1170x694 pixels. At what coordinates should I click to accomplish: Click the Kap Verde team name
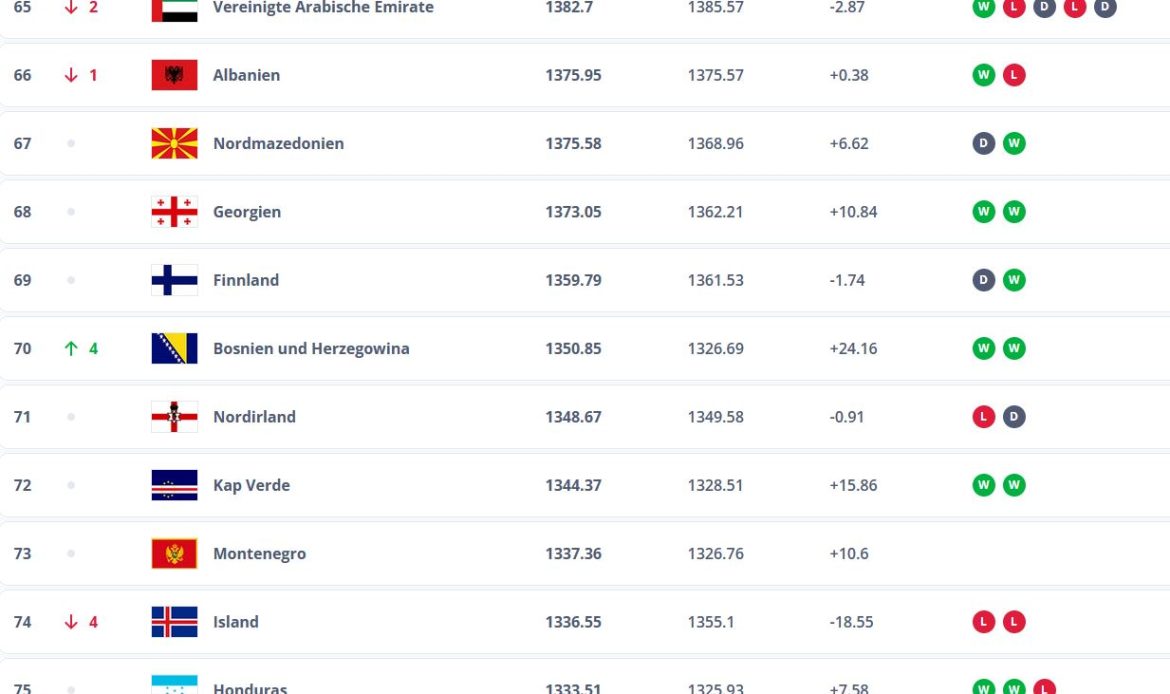pyautogui.click(x=251, y=485)
